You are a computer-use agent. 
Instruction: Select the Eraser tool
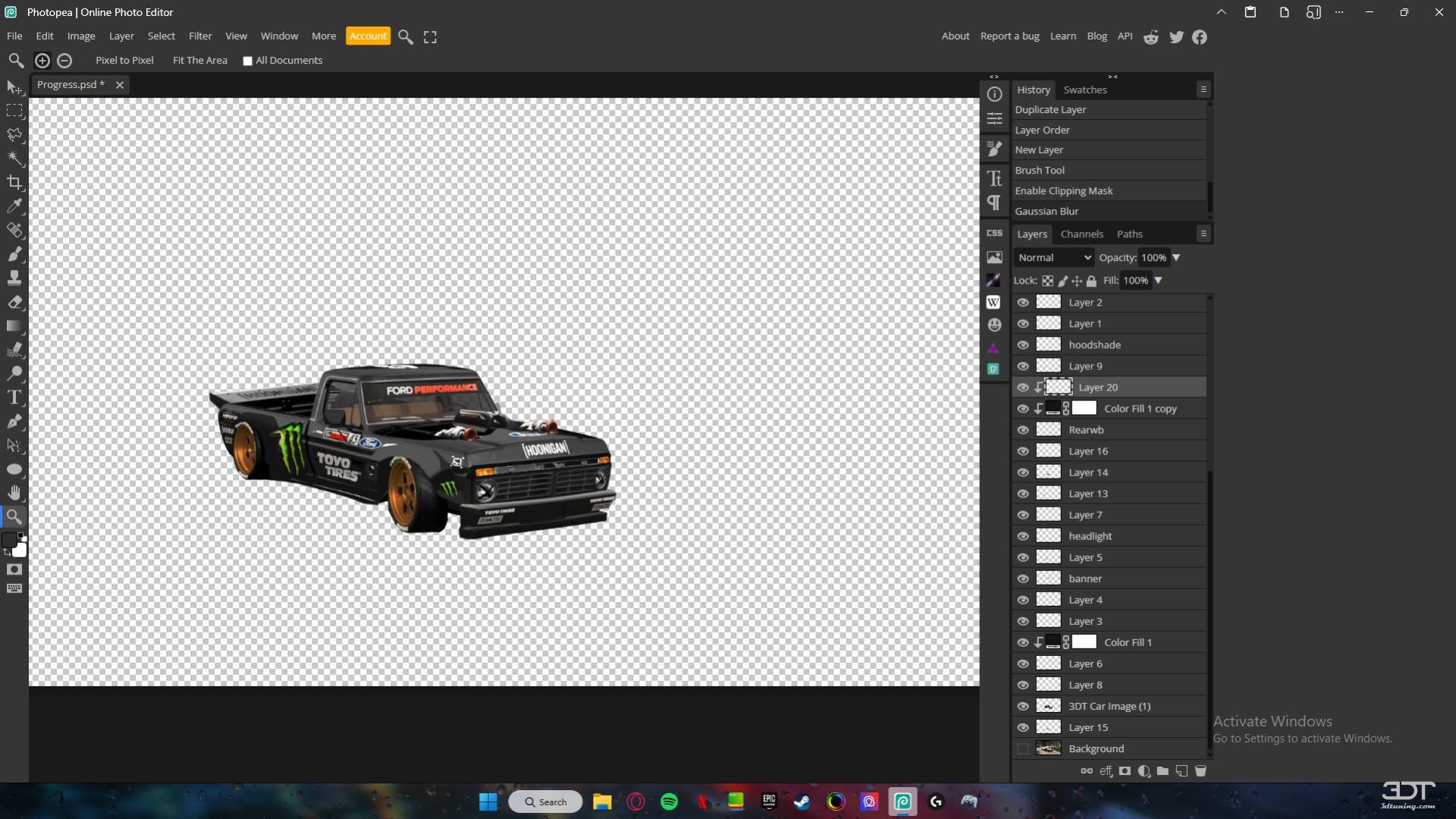click(14, 302)
